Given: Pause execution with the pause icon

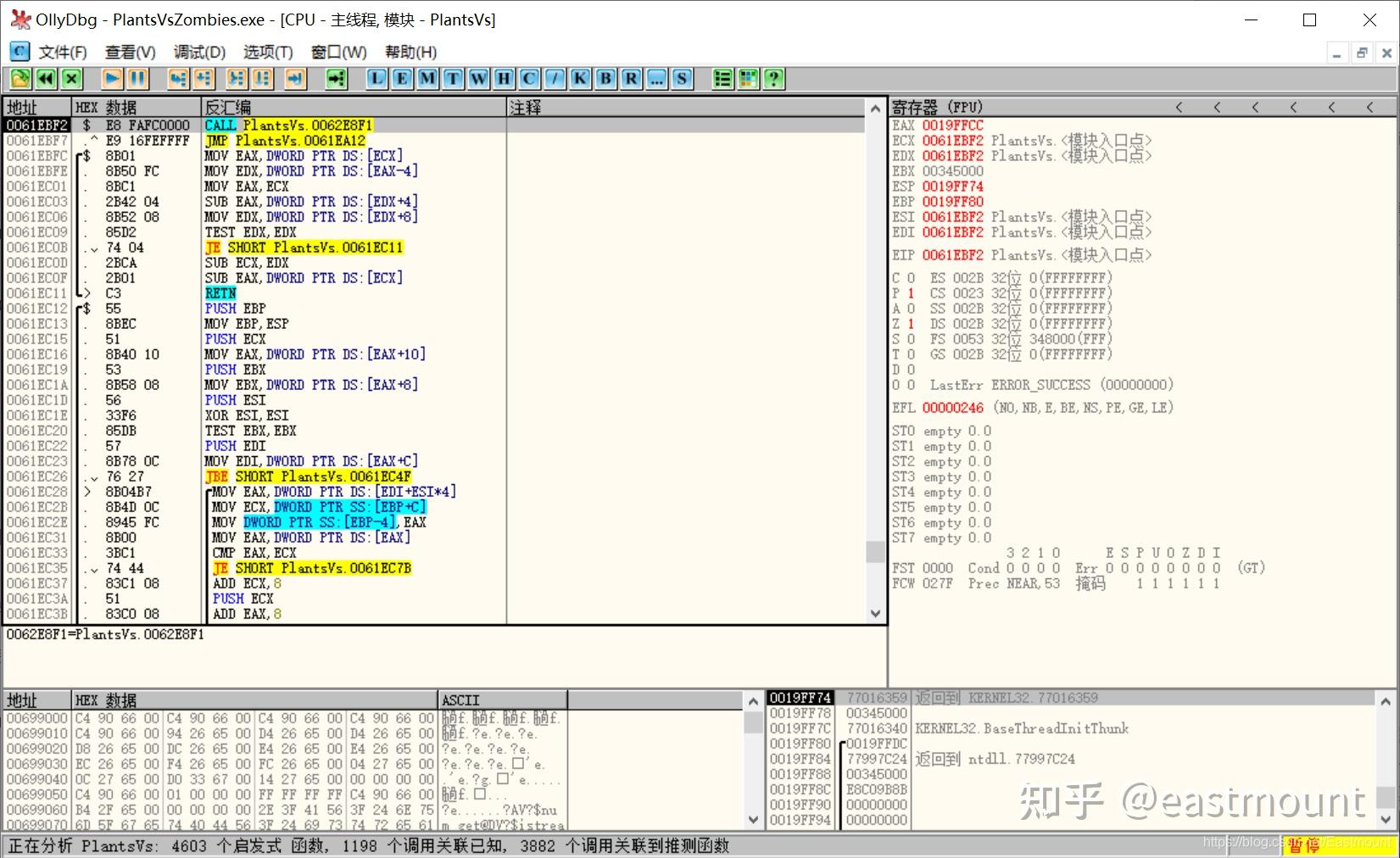Looking at the screenshot, I should pos(137,78).
